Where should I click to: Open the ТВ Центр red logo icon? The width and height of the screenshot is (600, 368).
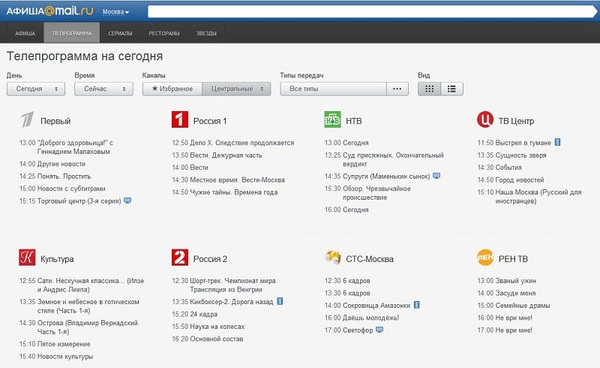(485, 119)
